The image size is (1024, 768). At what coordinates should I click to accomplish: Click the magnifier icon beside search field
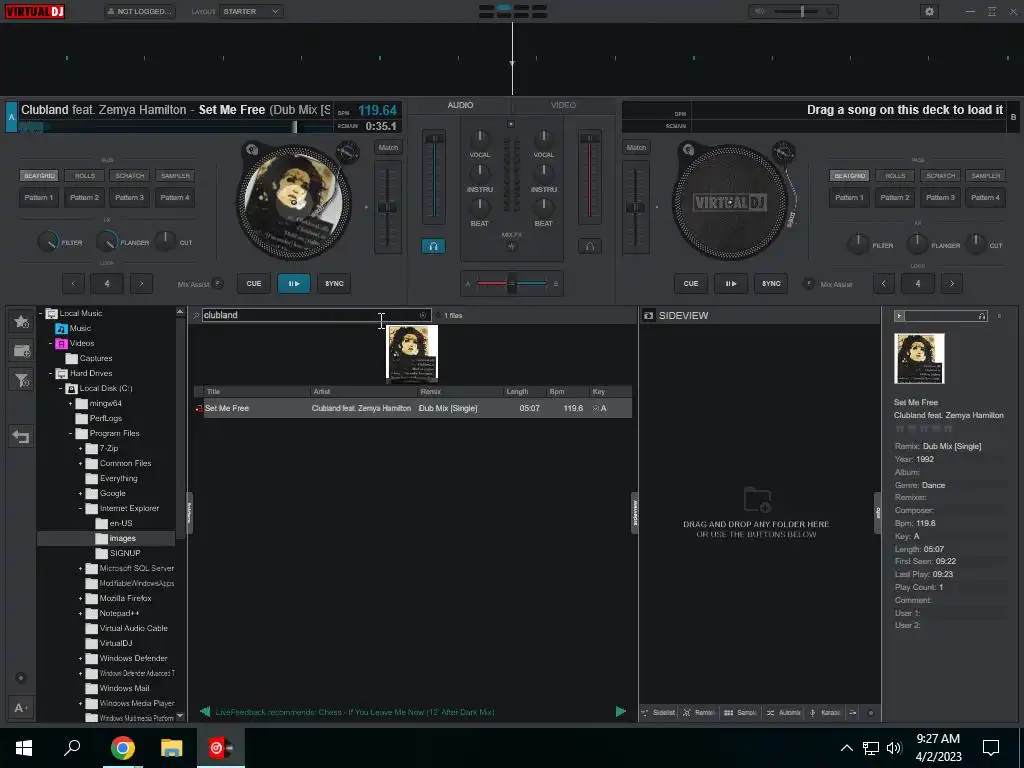[x=195, y=315]
